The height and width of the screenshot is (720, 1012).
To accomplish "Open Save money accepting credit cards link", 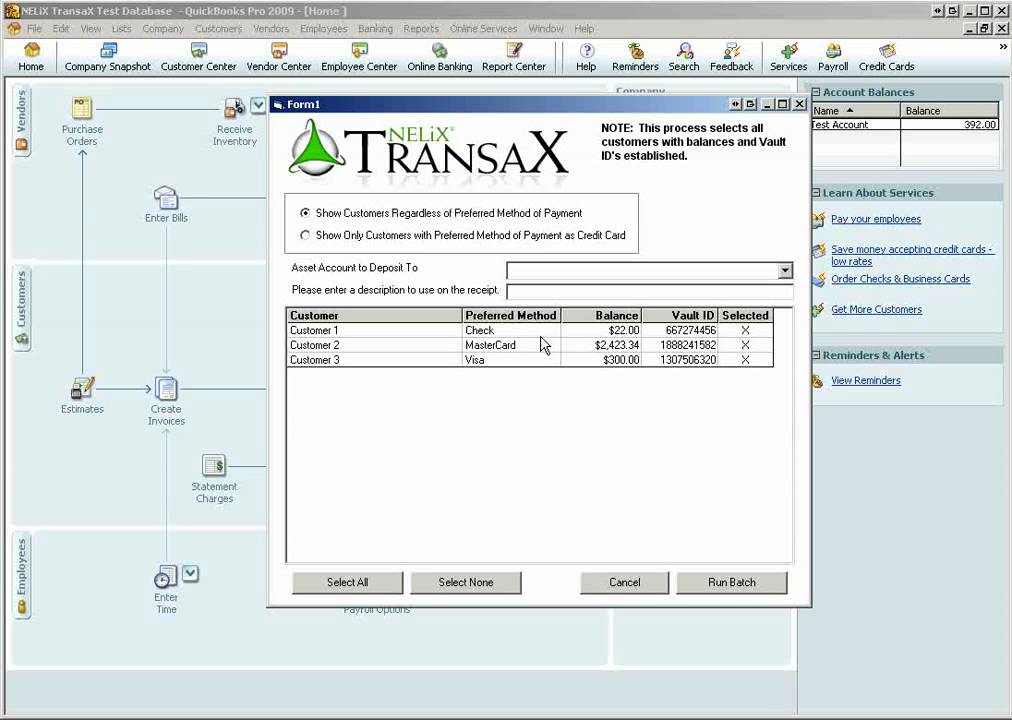I will click(911, 255).
